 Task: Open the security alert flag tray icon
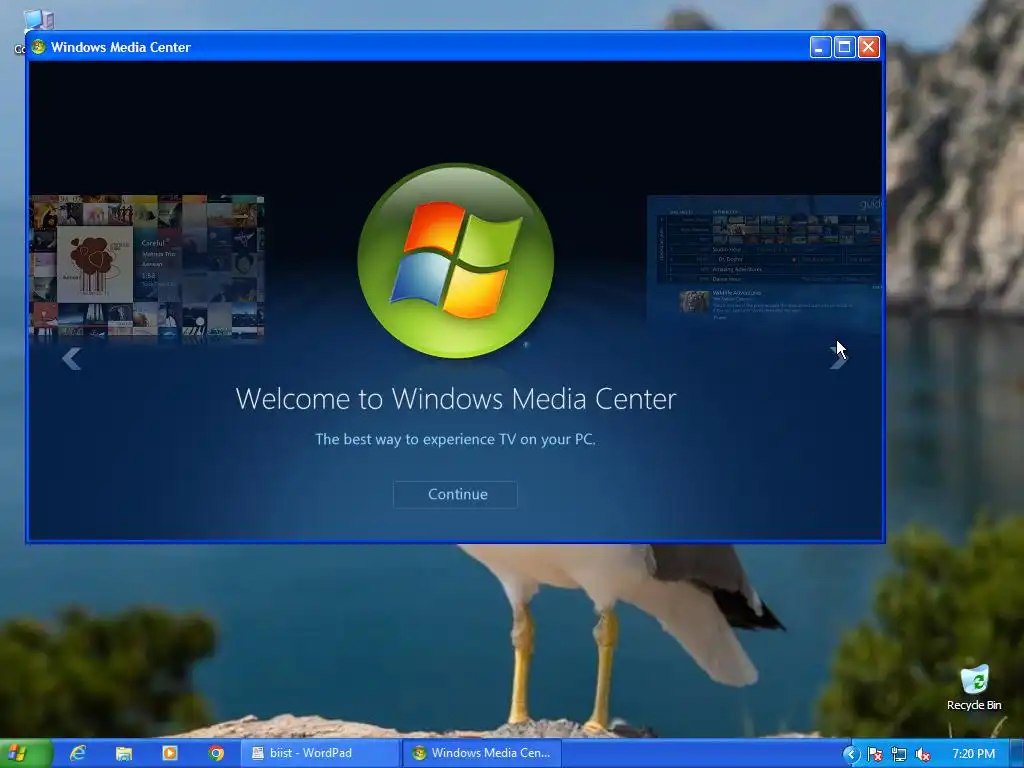coord(874,755)
